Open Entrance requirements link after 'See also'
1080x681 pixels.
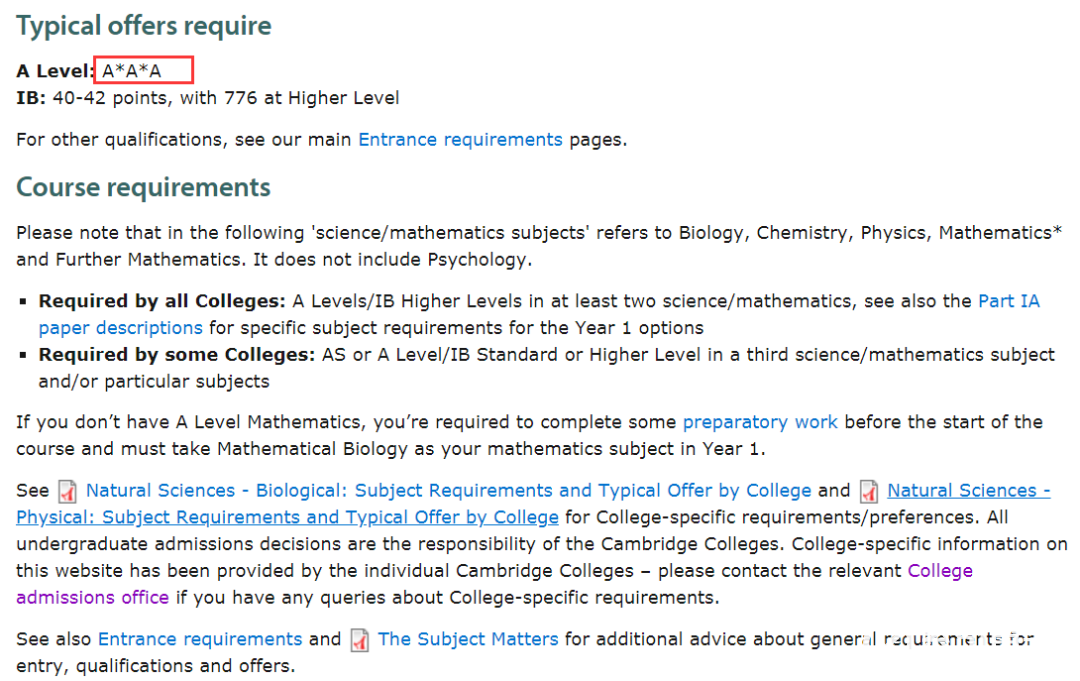click(x=200, y=639)
